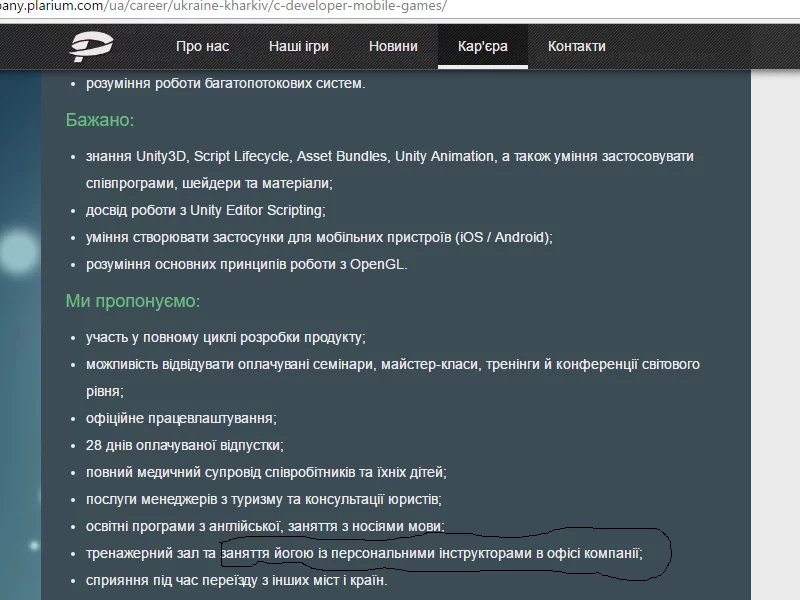The width and height of the screenshot is (800, 600).
Task: Open the "Про нас" navigation menu
Action: pos(202,46)
